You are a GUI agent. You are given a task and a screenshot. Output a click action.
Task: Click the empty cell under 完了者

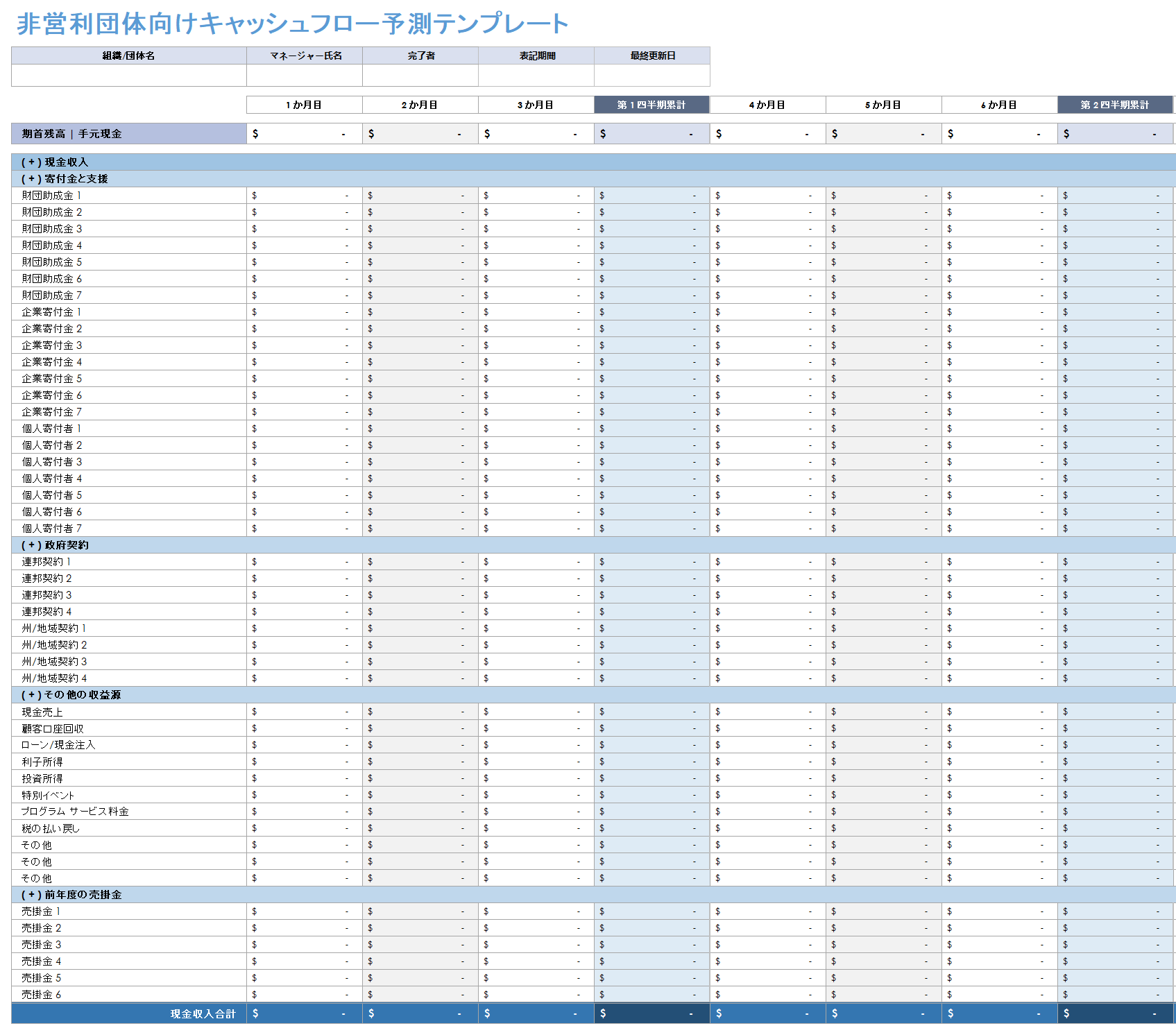click(420, 76)
